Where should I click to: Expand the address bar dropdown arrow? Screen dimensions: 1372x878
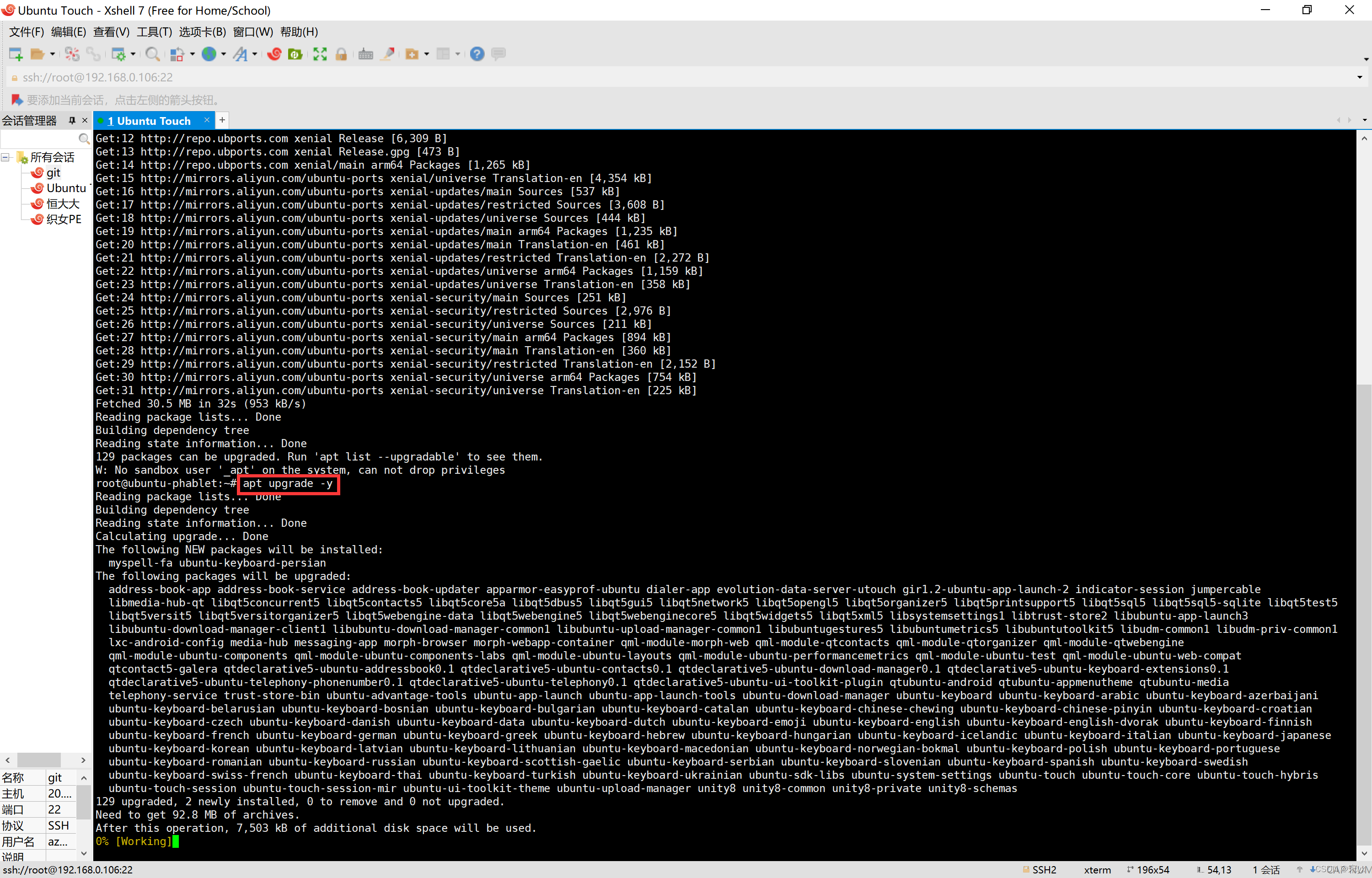1360,77
